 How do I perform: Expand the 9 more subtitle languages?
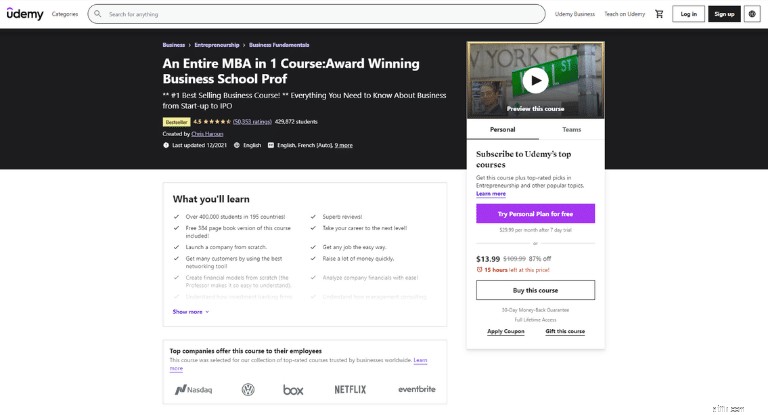343,146
